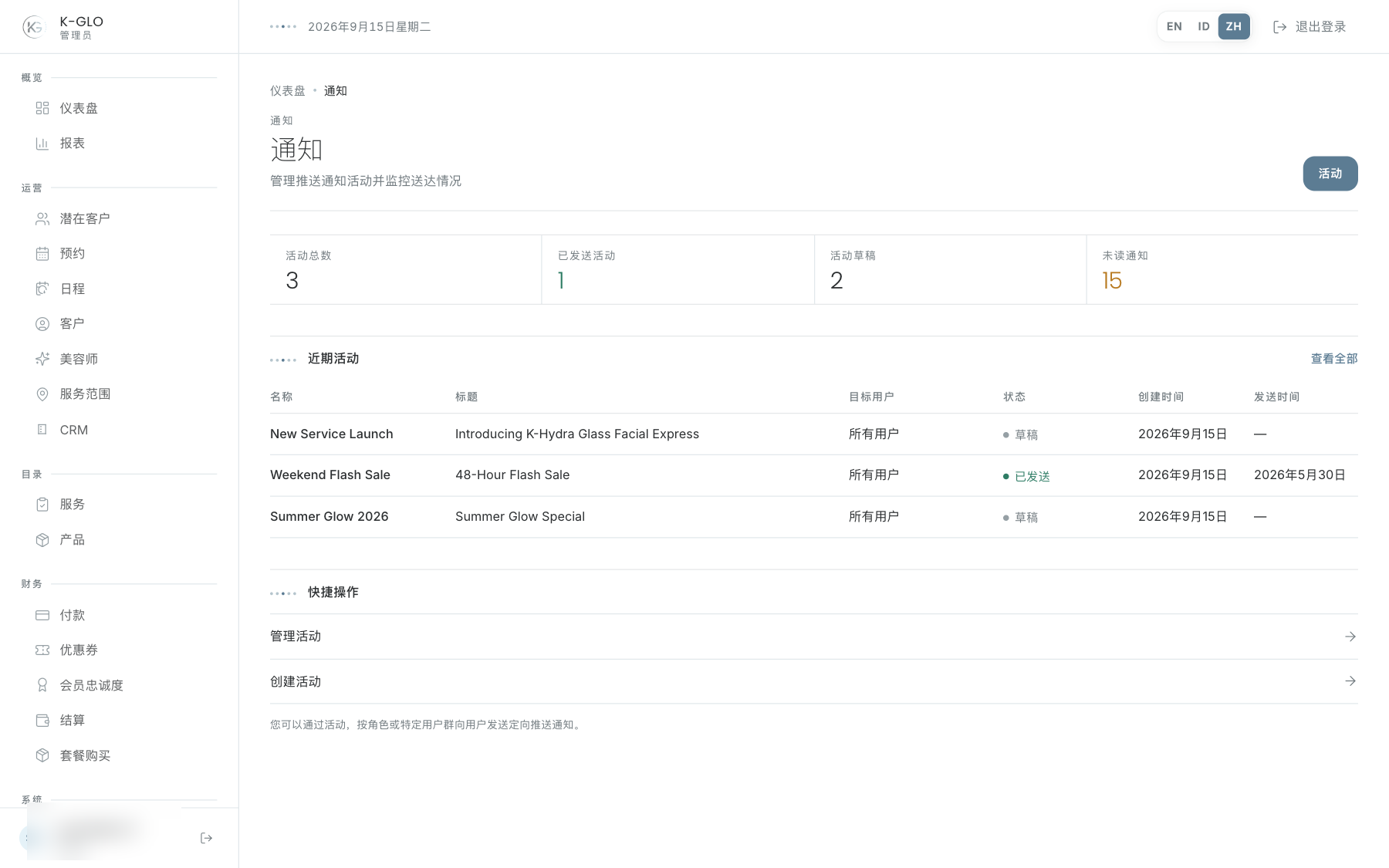The image size is (1389, 868).
Task: Open the 预约 calendar icon
Action: pos(42,254)
